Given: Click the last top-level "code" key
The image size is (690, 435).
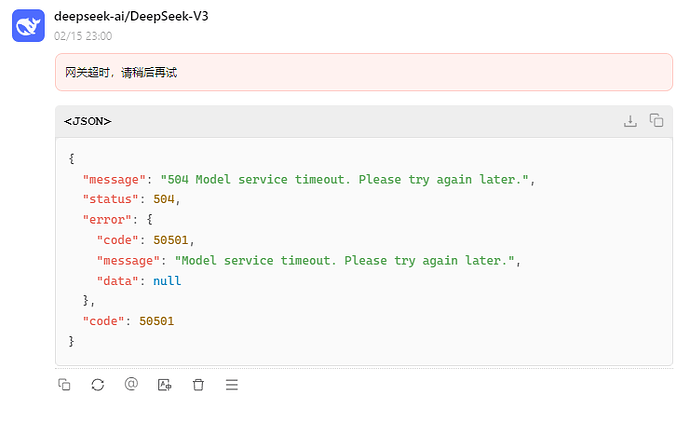Looking at the screenshot, I should [103, 321].
